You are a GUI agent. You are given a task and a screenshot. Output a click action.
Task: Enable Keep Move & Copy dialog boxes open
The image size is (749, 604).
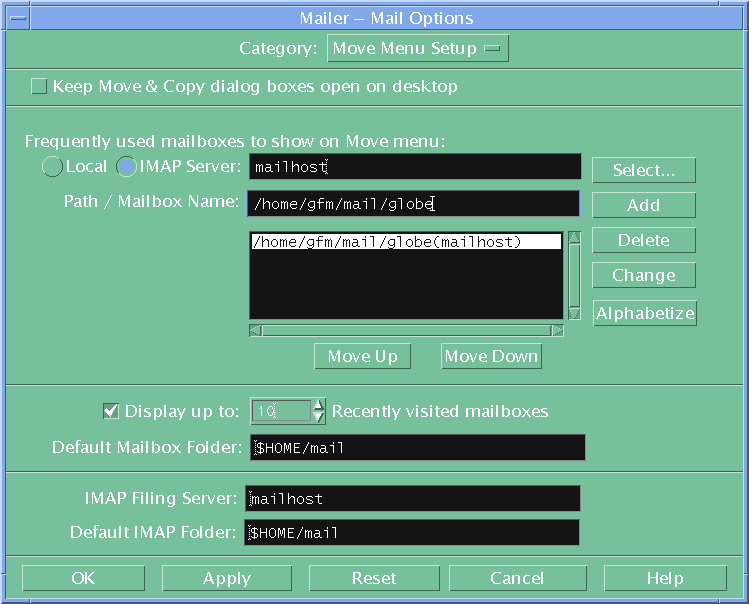point(39,87)
